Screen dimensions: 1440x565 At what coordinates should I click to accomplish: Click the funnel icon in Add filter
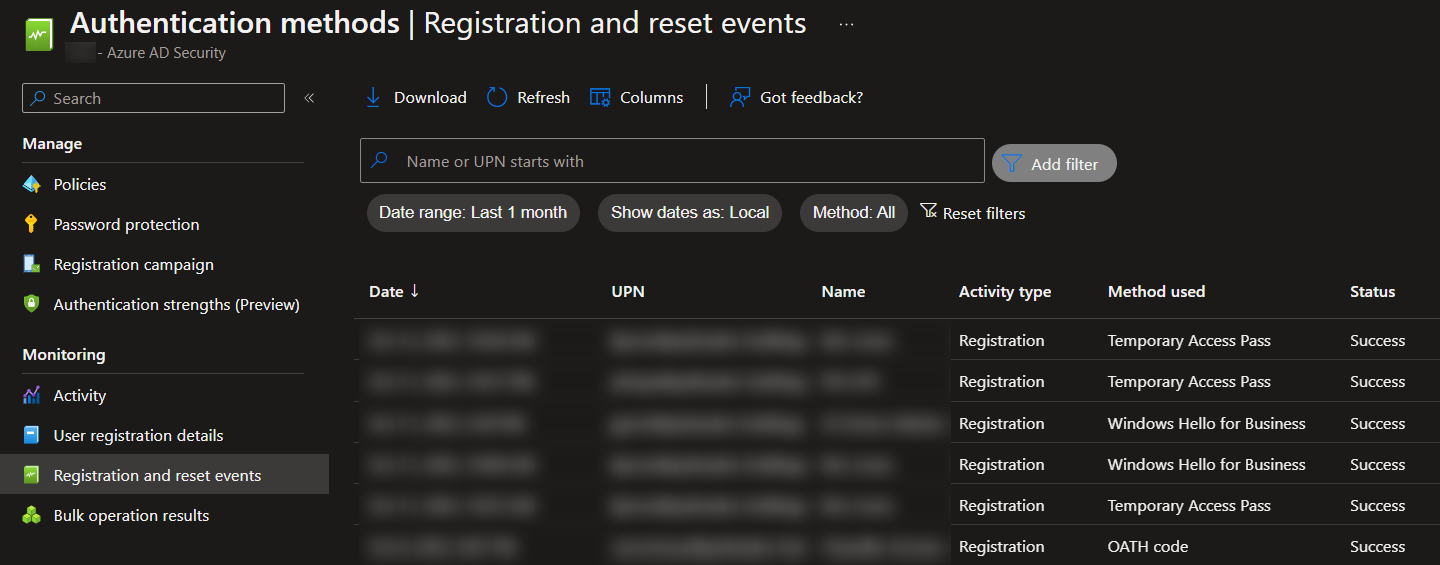pos(1011,163)
